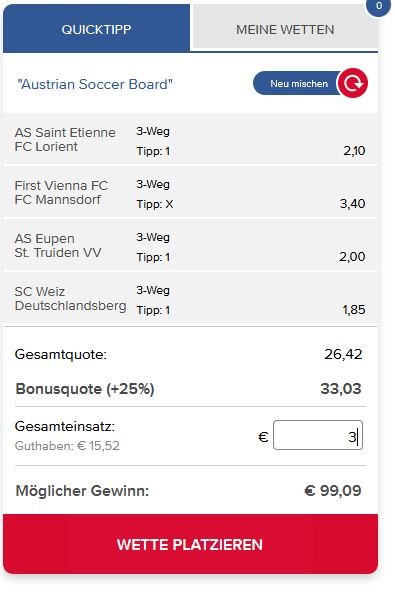Image resolution: width=395 pixels, height=604 pixels.
Task: Select the SC Weiz vs Deutschlandsberg bet
Action: [190, 299]
